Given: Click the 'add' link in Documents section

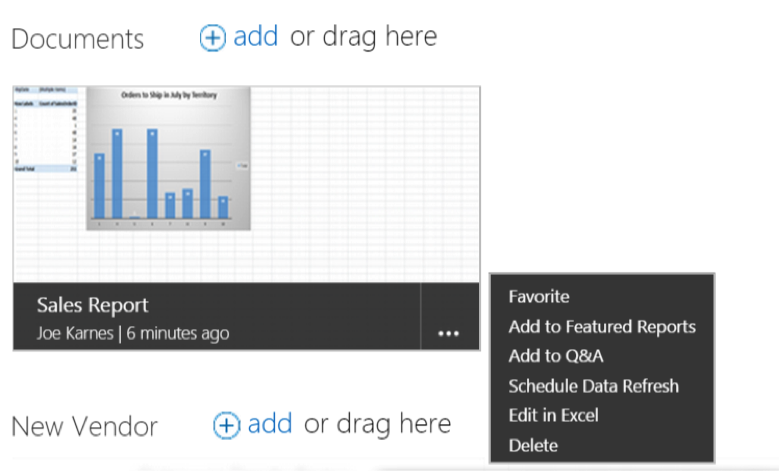Looking at the screenshot, I should coord(255,37).
